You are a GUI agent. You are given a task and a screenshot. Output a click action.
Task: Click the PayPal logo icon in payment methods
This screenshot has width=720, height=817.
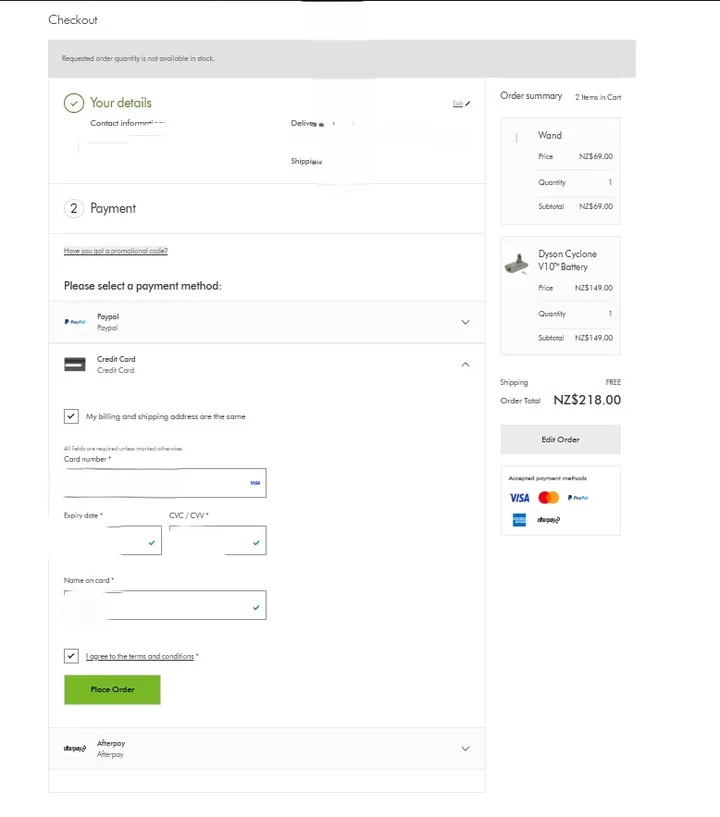tap(74, 322)
